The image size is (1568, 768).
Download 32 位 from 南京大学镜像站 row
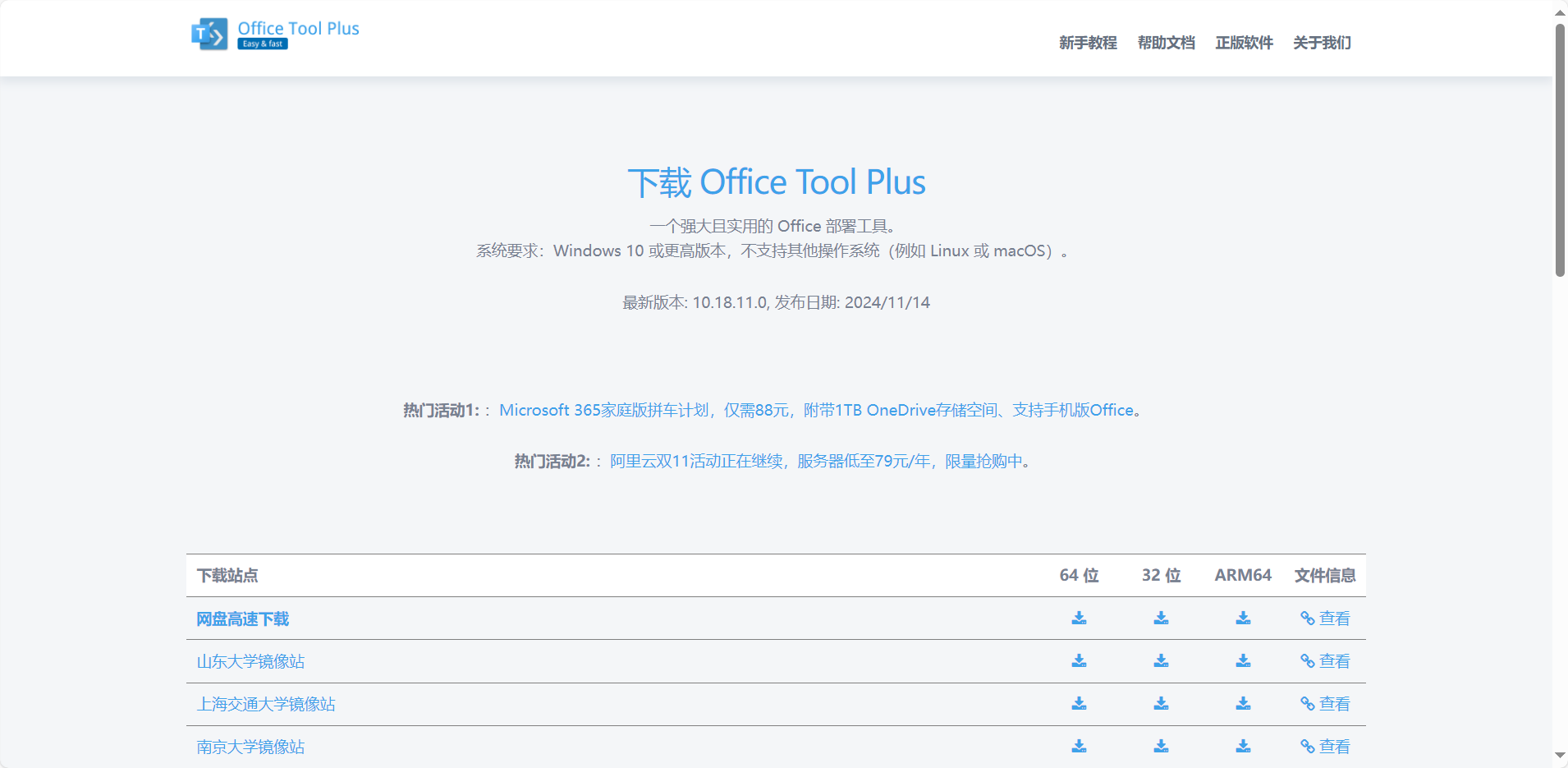pyautogui.click(x=1161, y=746)
